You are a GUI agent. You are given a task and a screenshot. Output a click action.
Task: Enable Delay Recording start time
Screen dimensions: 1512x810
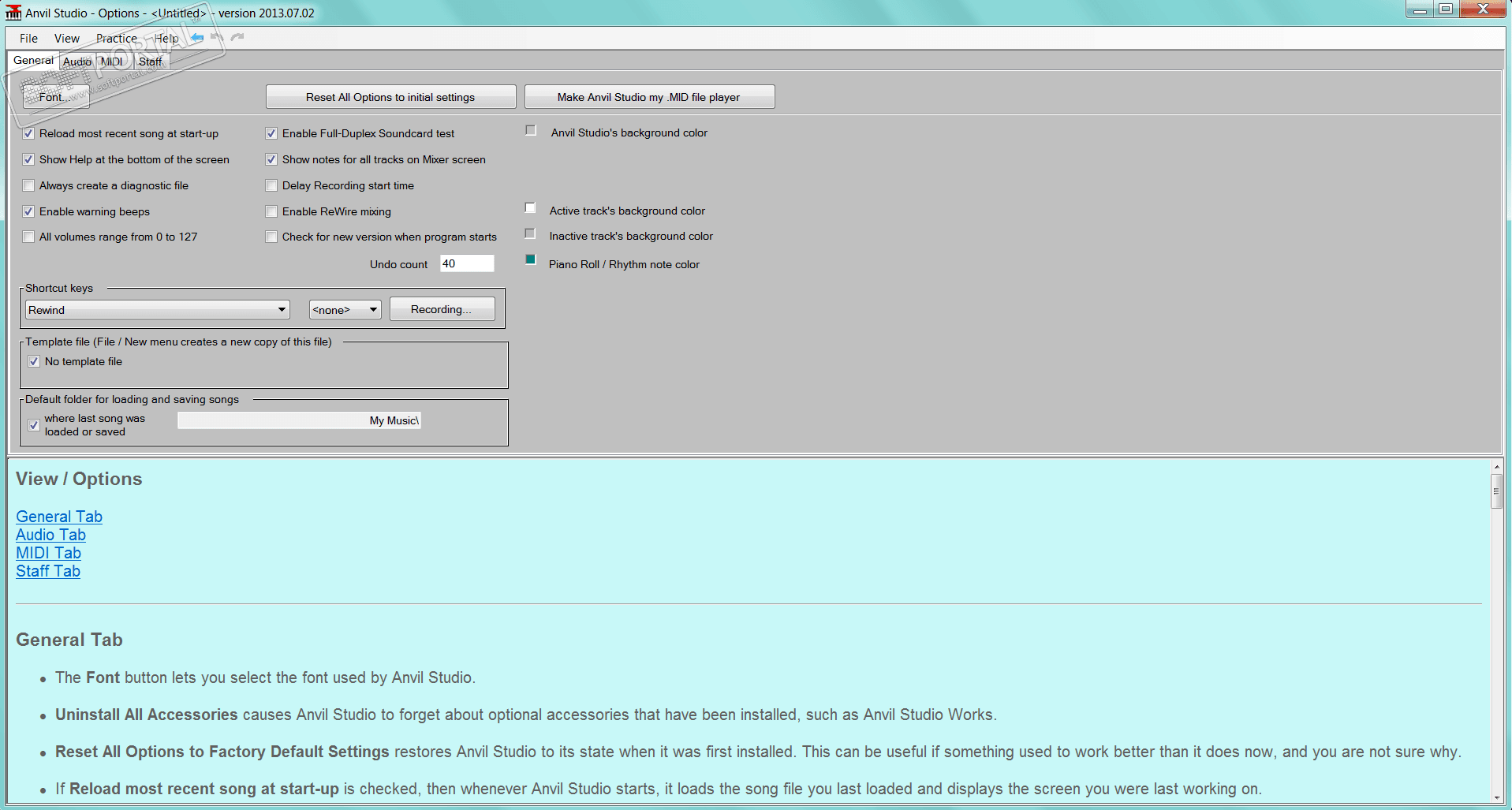(271, 185)
